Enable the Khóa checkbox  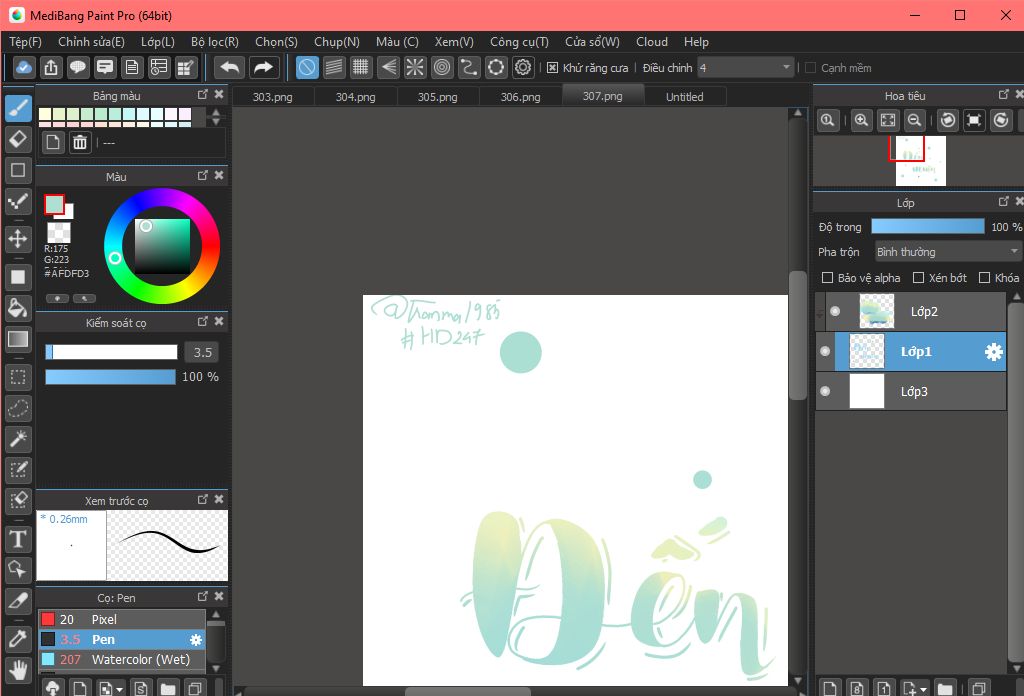(984, 278)
